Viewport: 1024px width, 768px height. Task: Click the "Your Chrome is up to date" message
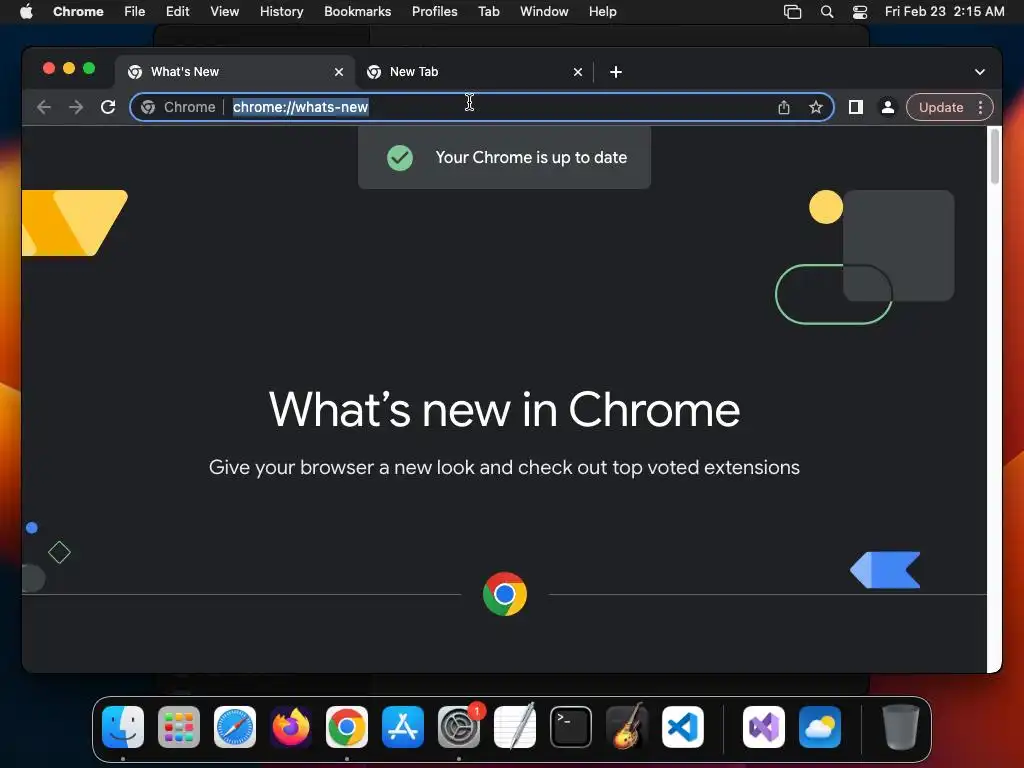click(531, 157)
